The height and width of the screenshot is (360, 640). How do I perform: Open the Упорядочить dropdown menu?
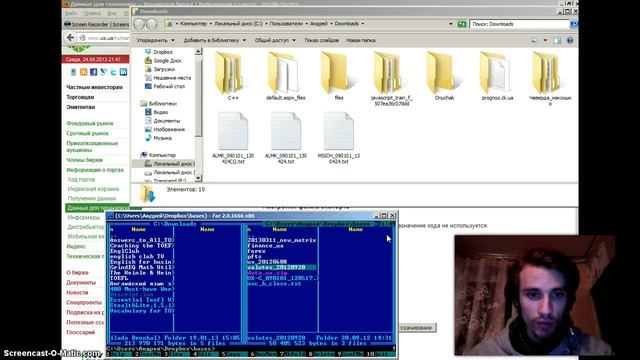pos(156,40)
